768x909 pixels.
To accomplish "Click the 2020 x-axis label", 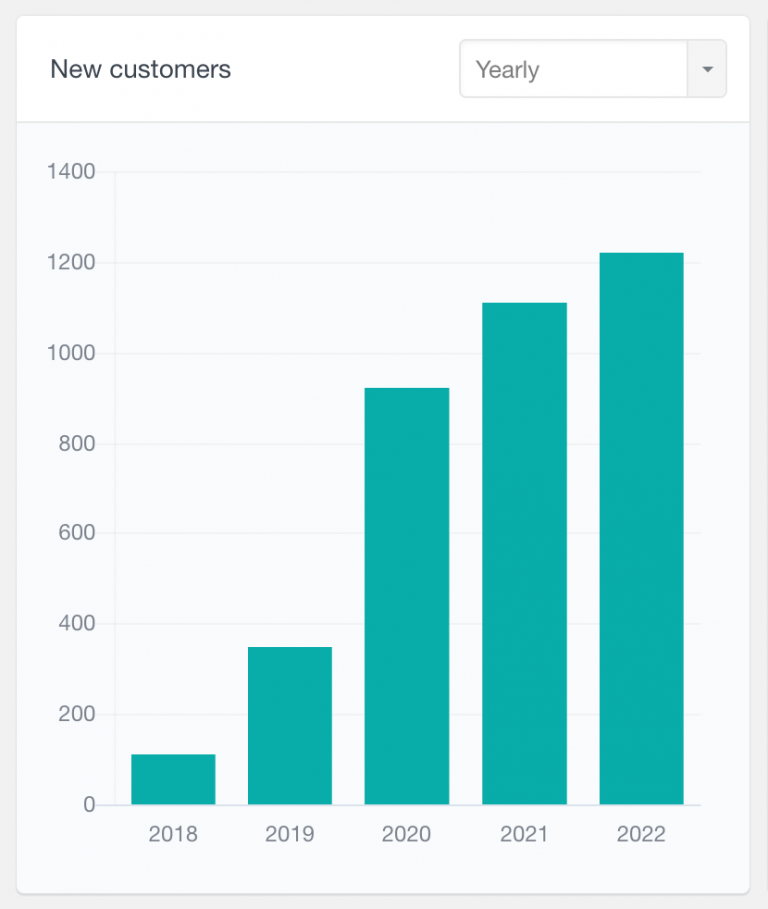I will pyautogui.click(x=407, y=834).
